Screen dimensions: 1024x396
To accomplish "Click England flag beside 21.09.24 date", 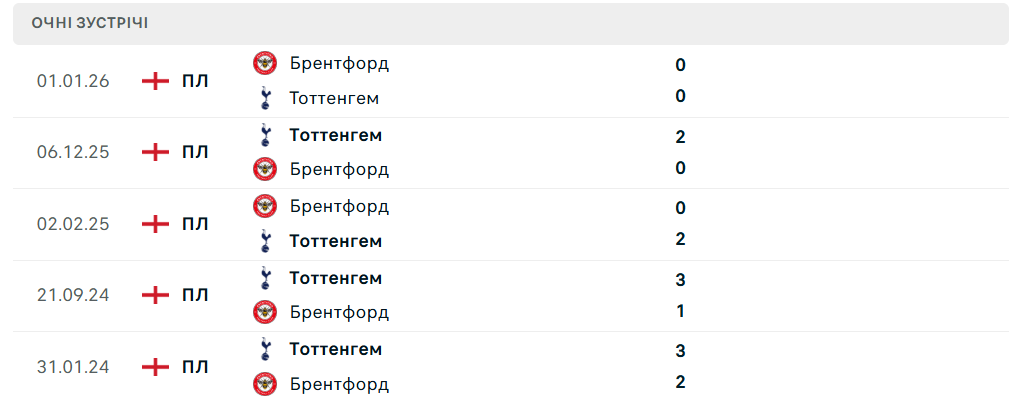I will tap(155, 295).
